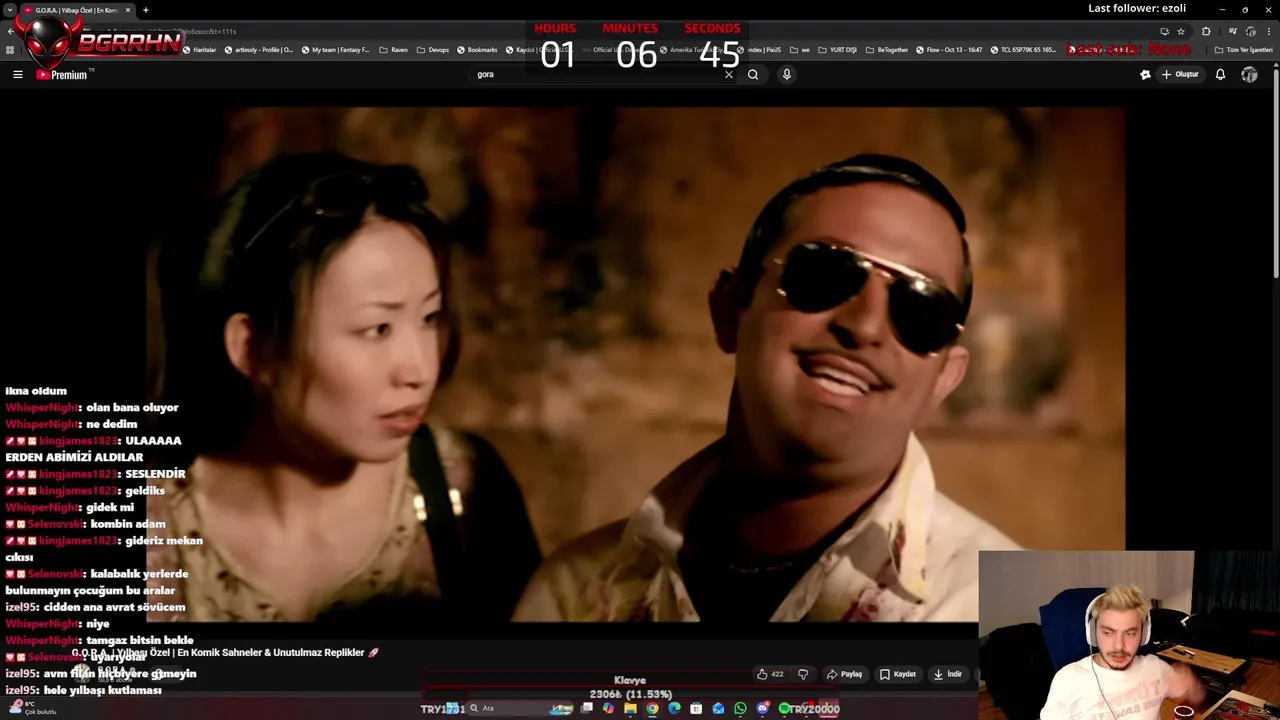Close the G.O.R.A. browser tab
This screenshot has width=1280, height=720.
(128, 10)
